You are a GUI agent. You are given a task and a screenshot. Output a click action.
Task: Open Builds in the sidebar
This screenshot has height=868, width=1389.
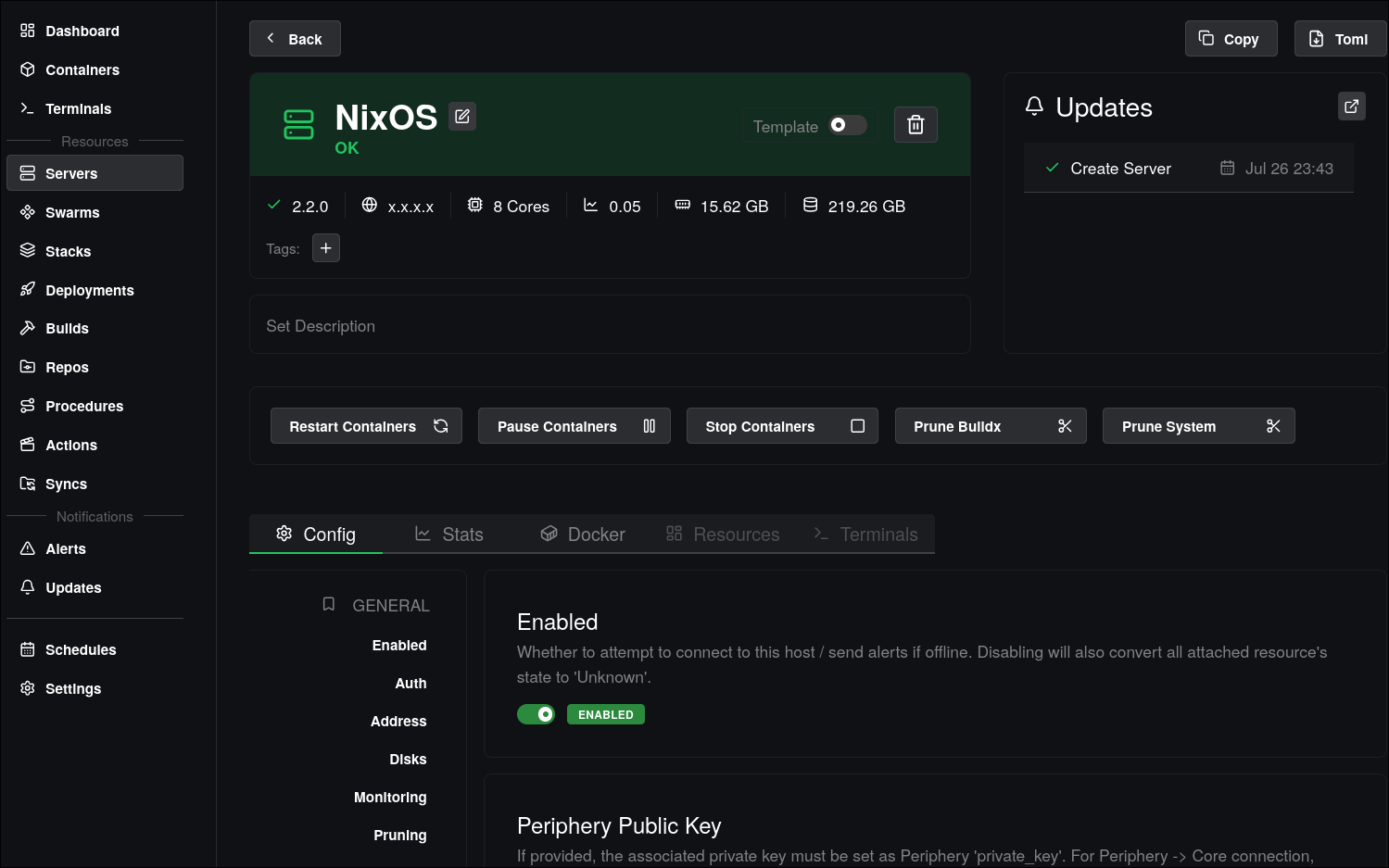point(95,328)
